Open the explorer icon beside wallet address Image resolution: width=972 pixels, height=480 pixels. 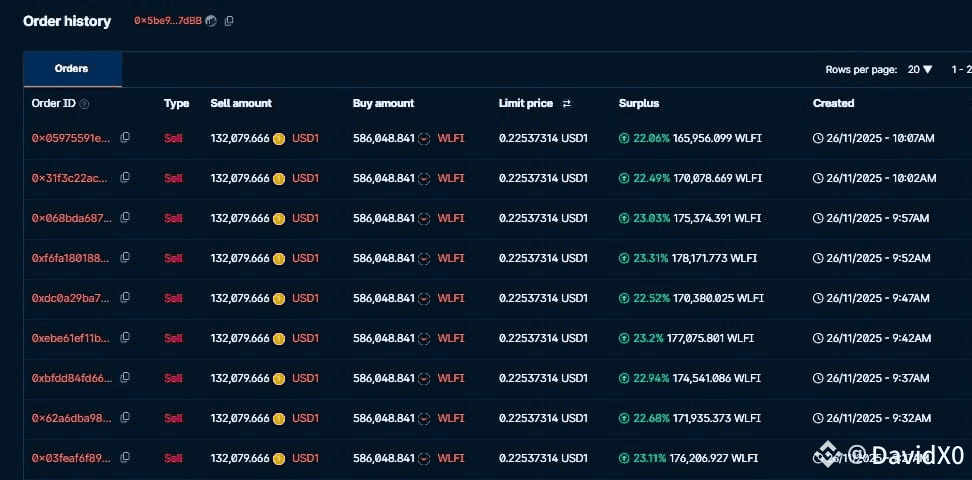211,21
